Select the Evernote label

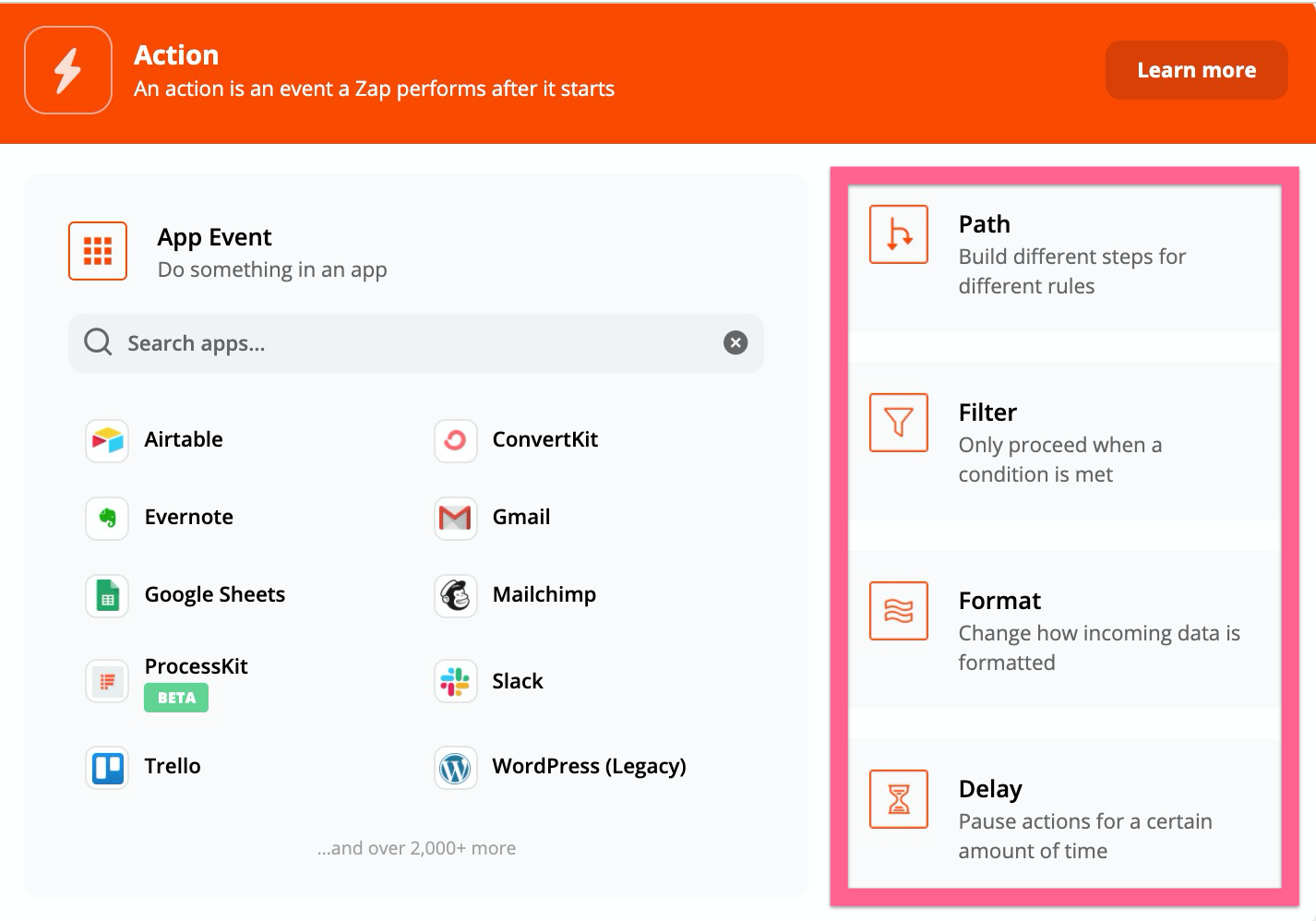tap(189, 517)
